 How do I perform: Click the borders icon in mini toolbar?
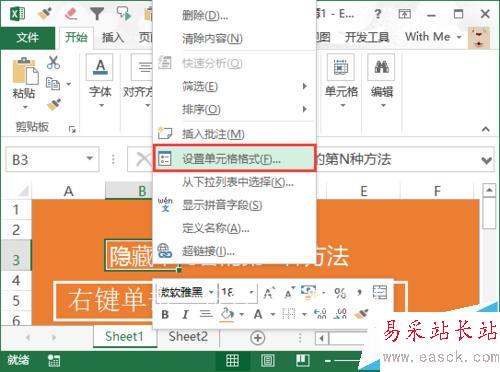pos(289,314)
